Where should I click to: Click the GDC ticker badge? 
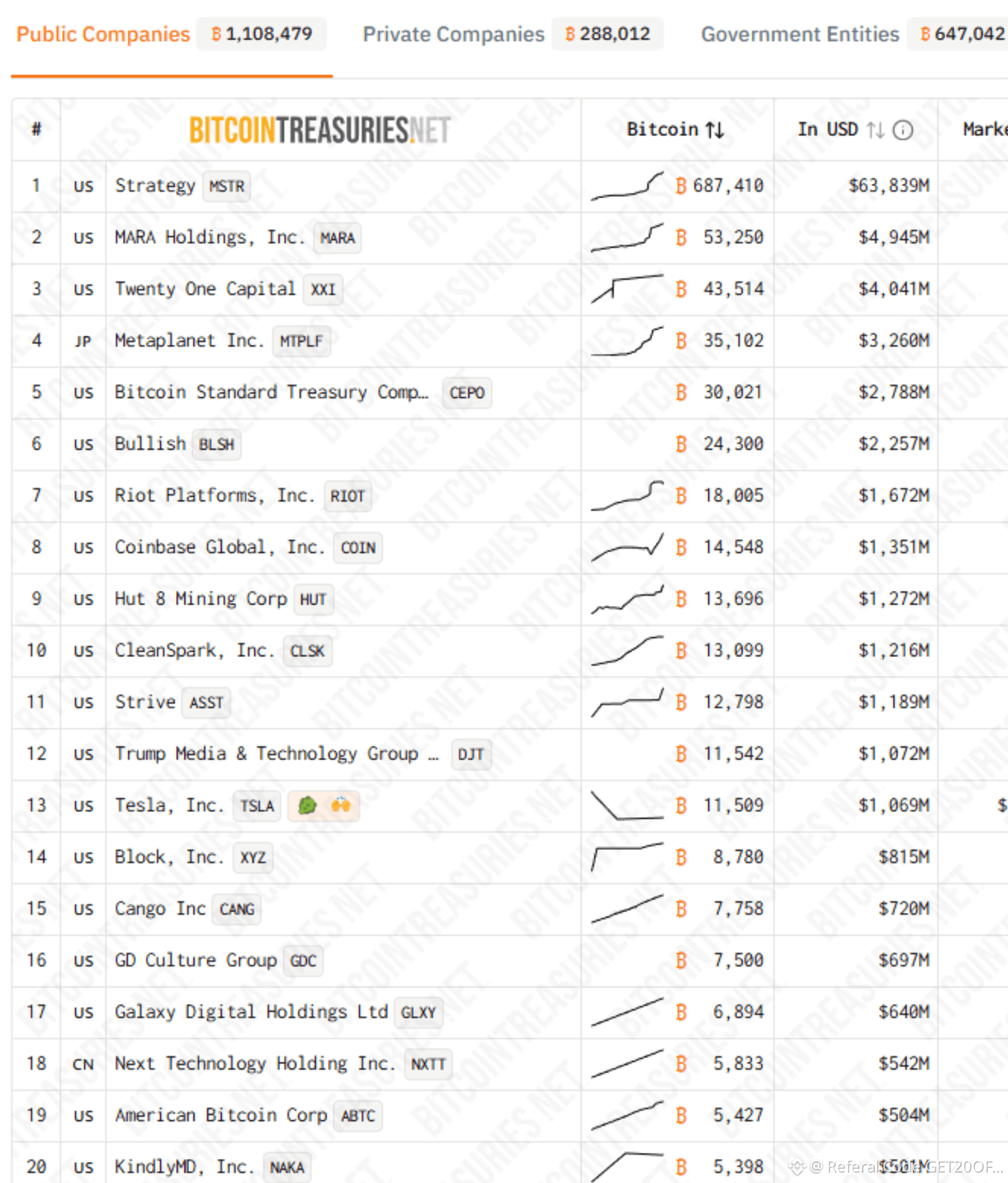(304, 961)
